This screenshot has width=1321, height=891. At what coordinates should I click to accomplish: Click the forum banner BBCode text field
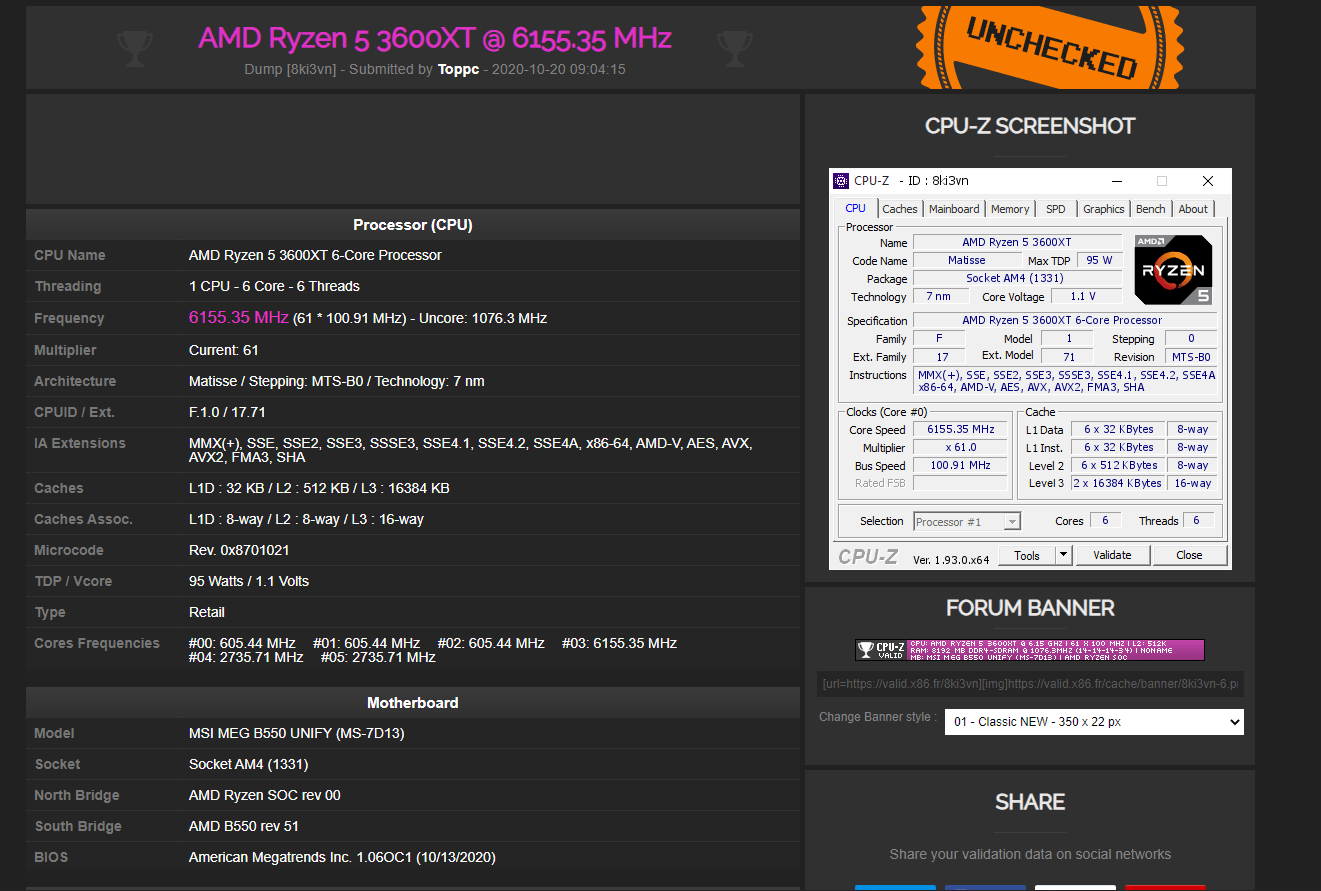click(1030, 684)
